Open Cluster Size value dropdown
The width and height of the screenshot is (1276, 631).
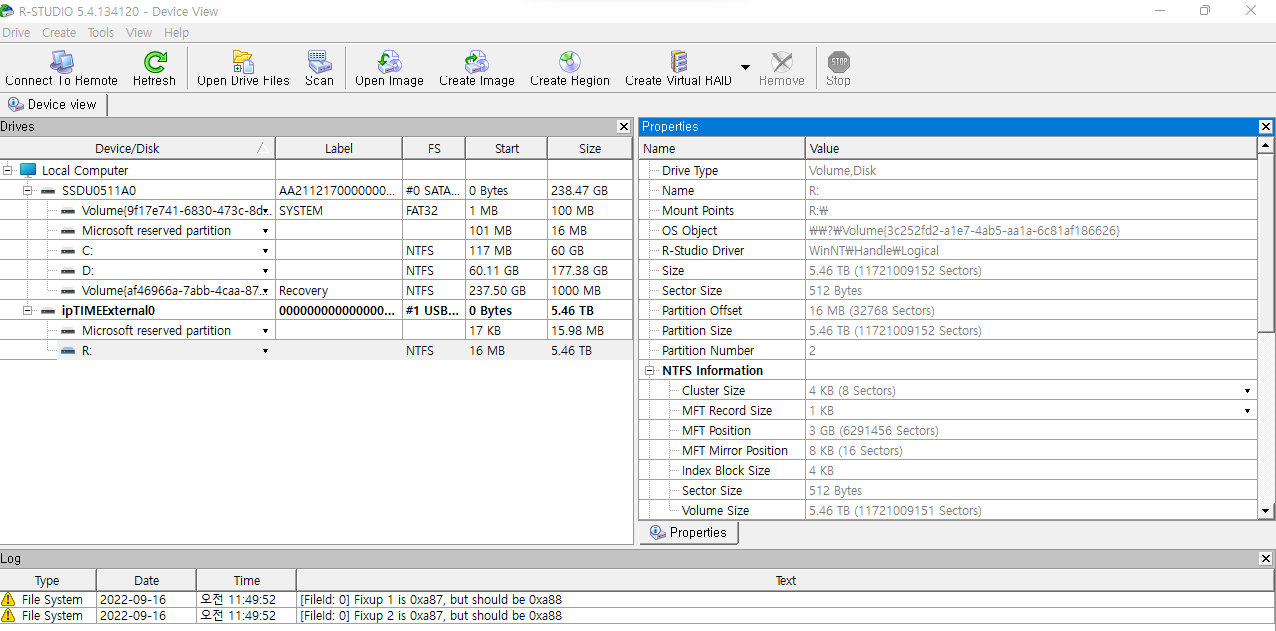(1248, 391)
